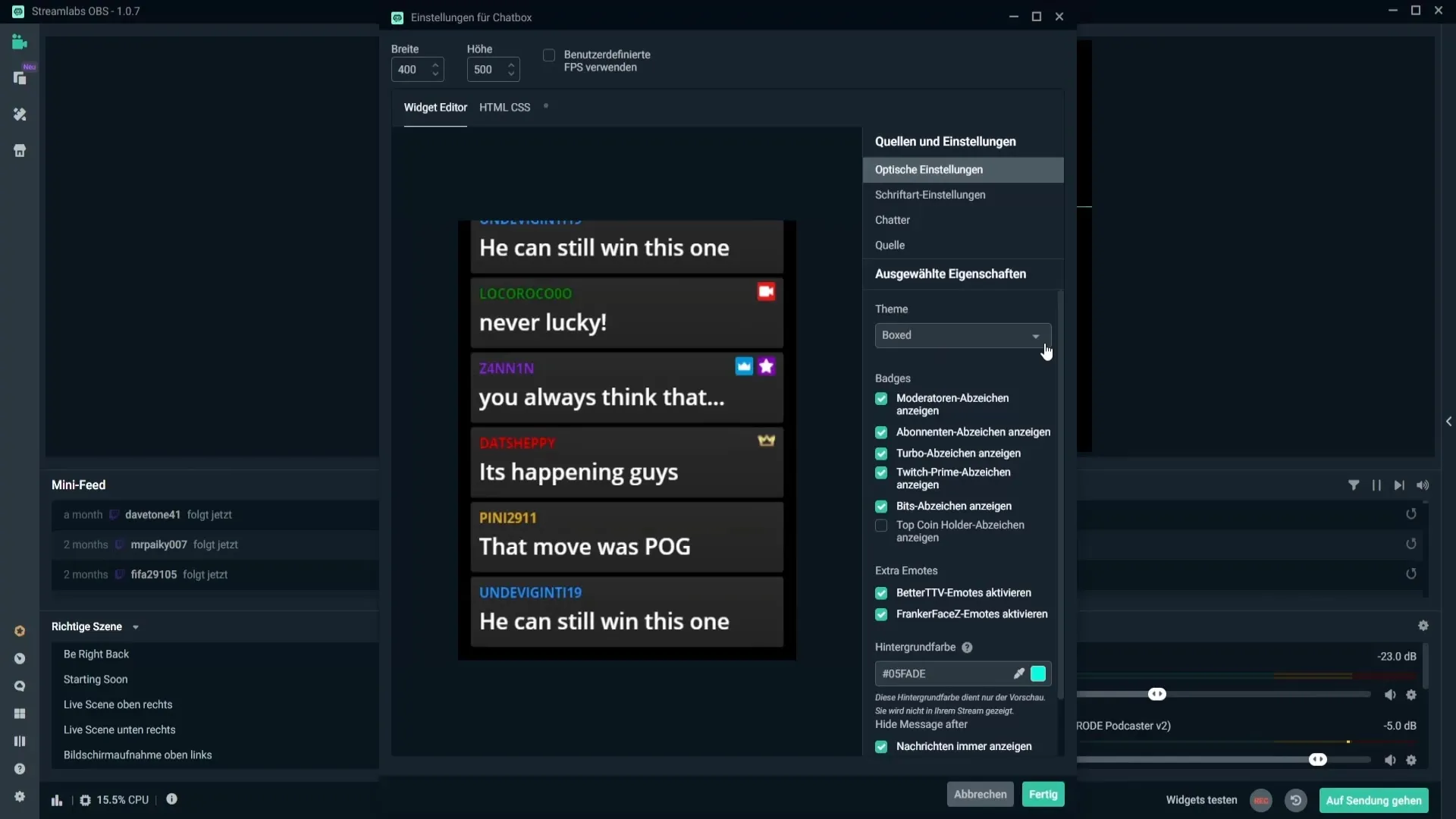The width and height of the screenshot is (1456, 819).
Task: Open the Hintergrundfarbe help question mark
Action: point(967,648)
